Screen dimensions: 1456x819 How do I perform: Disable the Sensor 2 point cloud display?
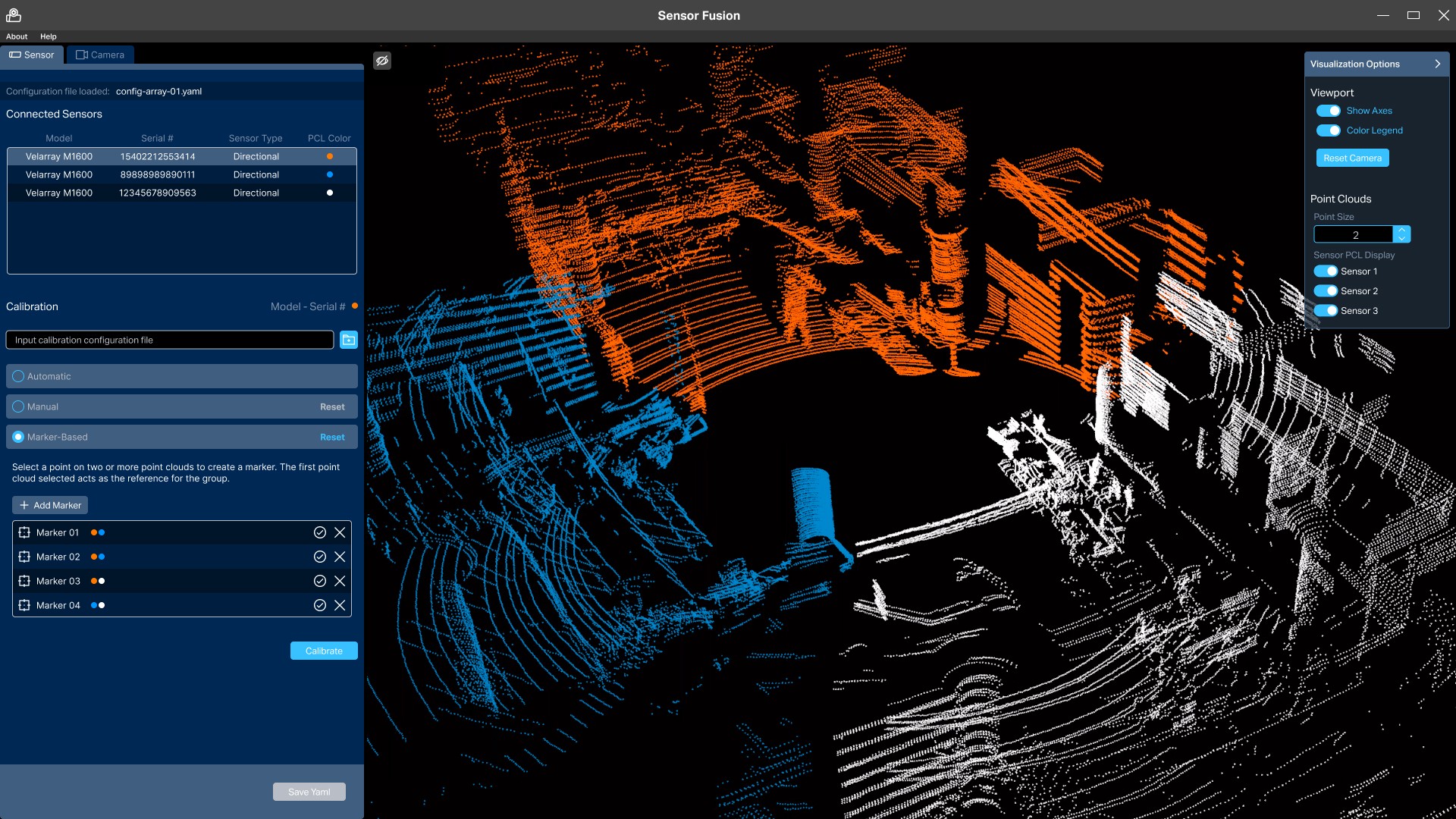coord(1326,291)
